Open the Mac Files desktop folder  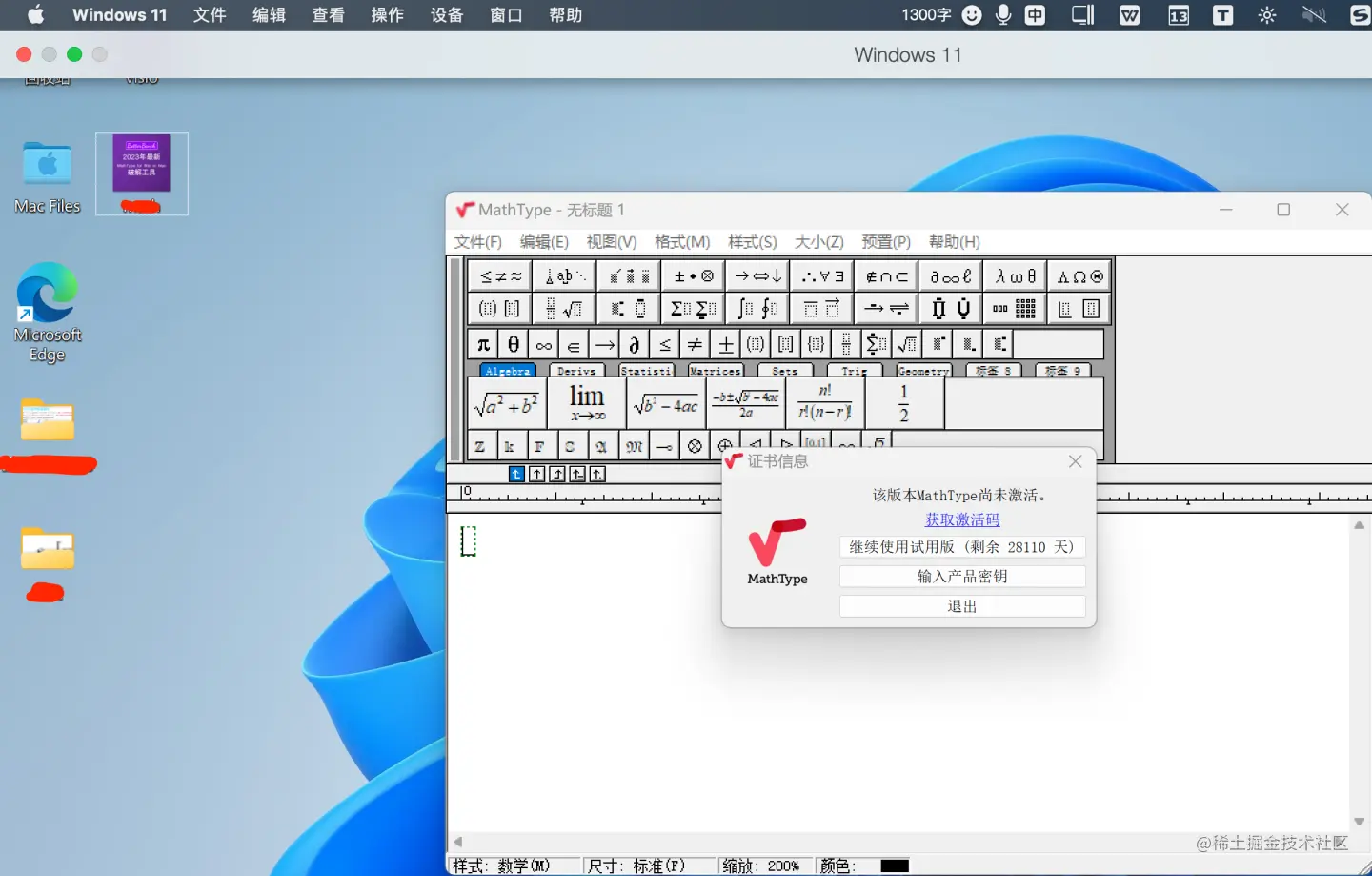[x=48, y=177]
